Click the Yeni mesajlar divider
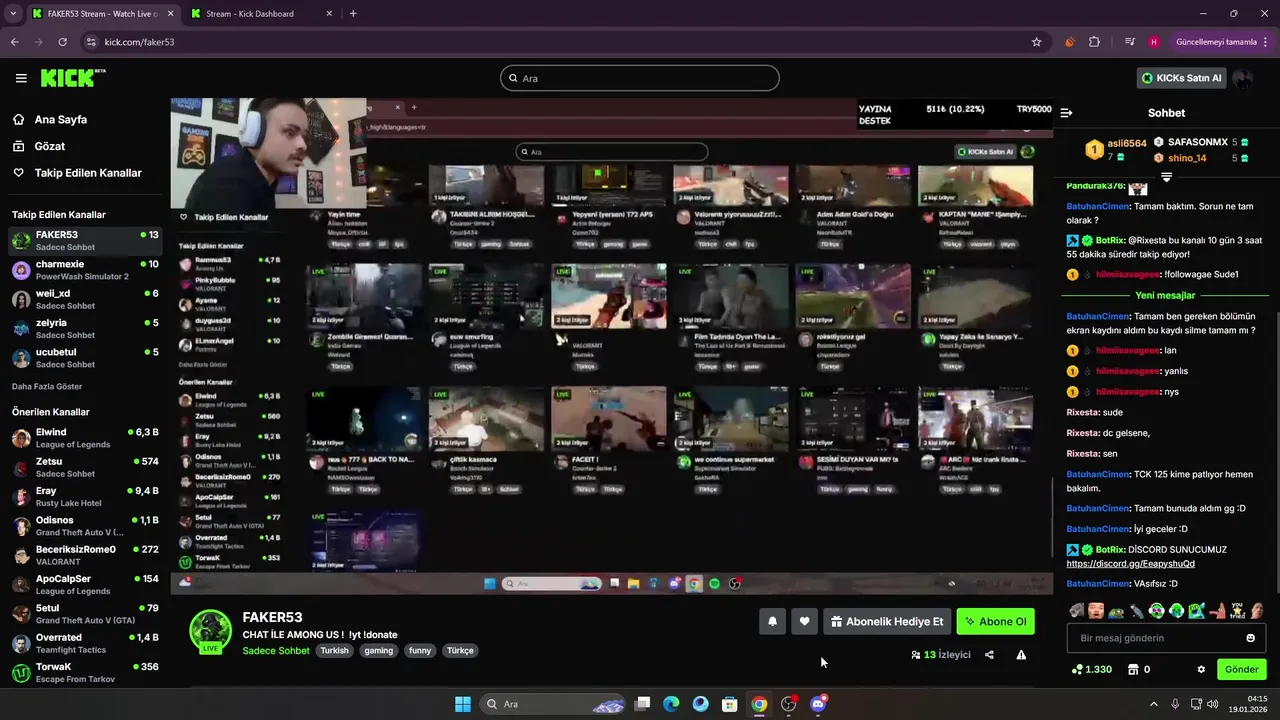The width and height of the screenshot is (1280, 720). click(x=1165, y=296)
